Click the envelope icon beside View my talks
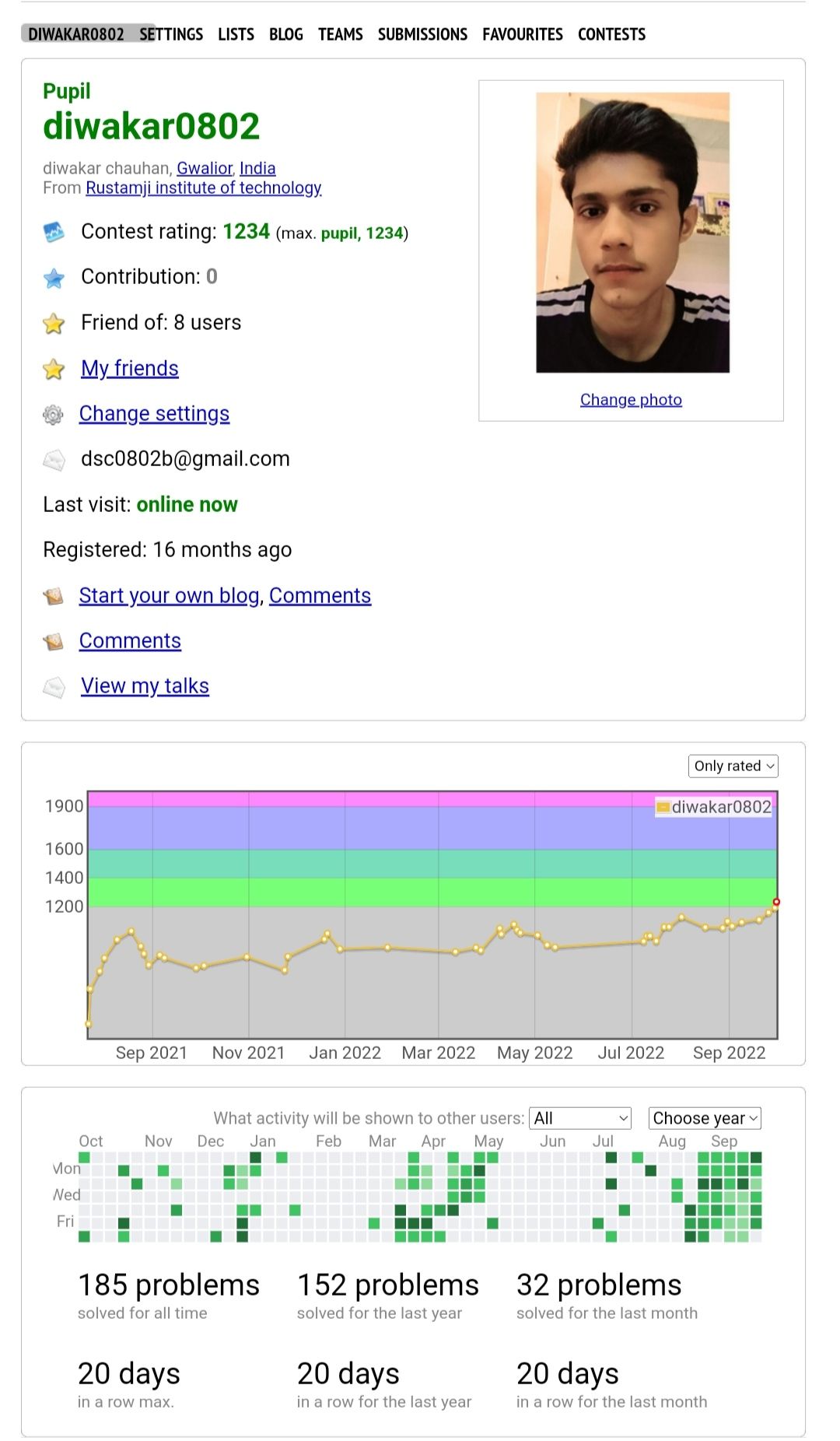Viewport: 840px width, 1441px height. pos(54,687)
